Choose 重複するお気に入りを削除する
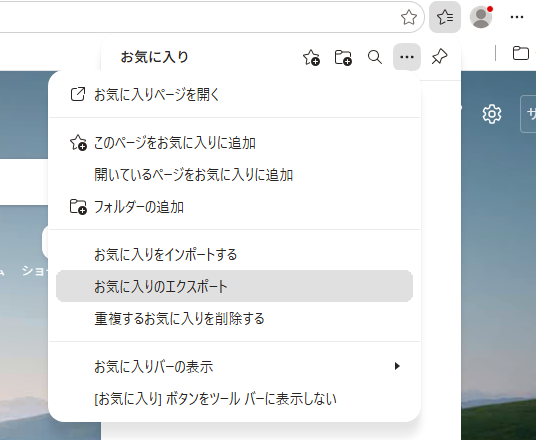The image size is (536, 440). coord(234,318)
